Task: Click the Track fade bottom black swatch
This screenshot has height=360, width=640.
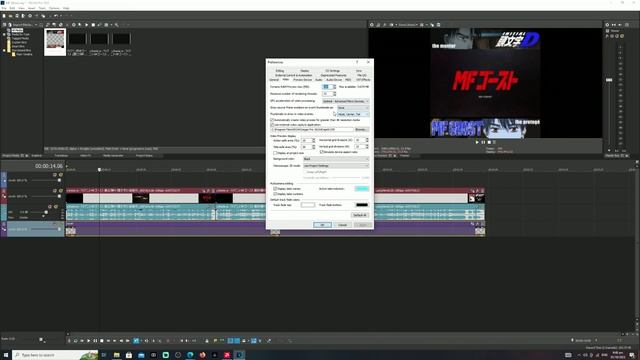Action: [x=362, y=205]
